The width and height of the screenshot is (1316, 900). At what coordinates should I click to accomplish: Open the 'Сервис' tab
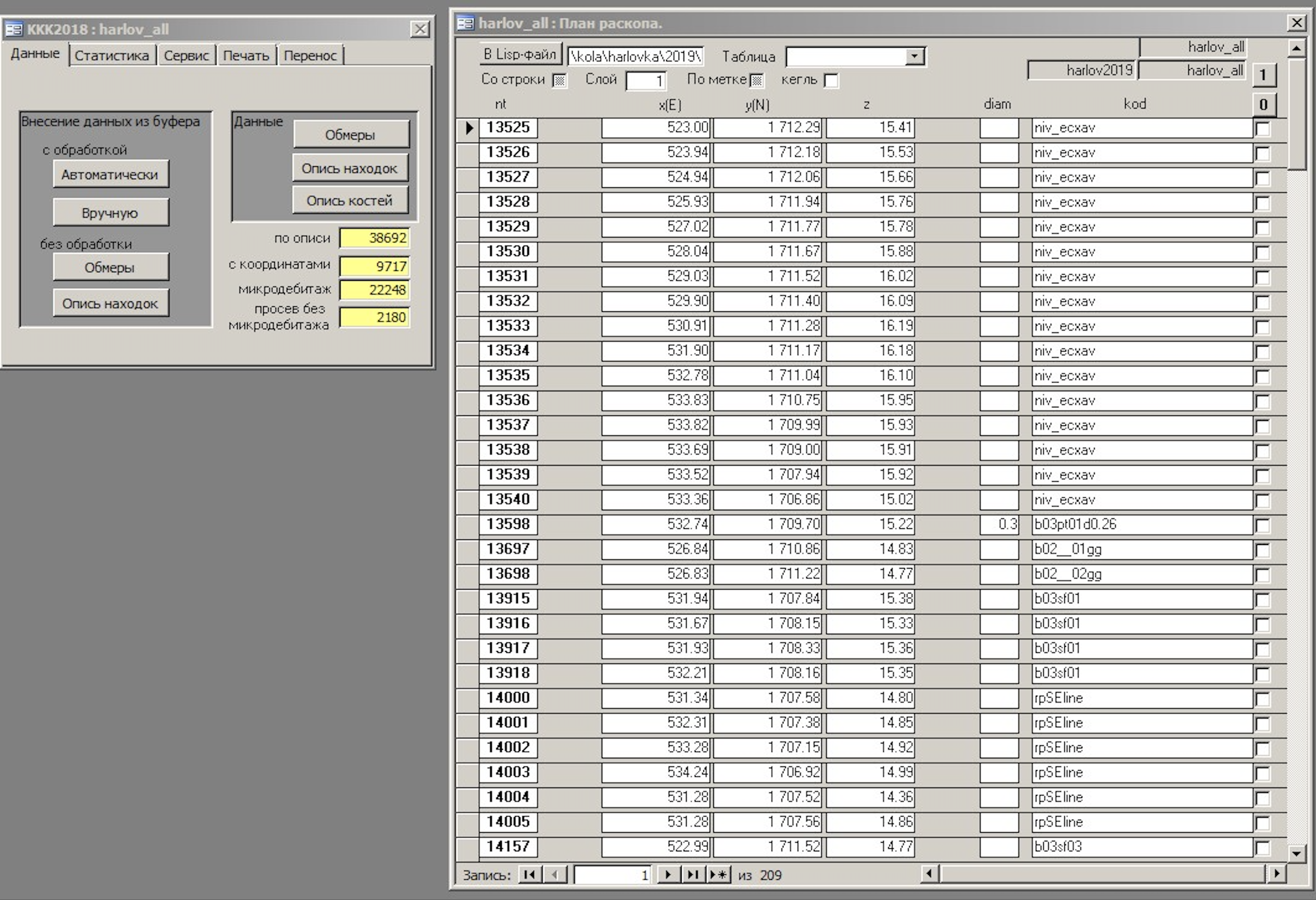[186, 55]
